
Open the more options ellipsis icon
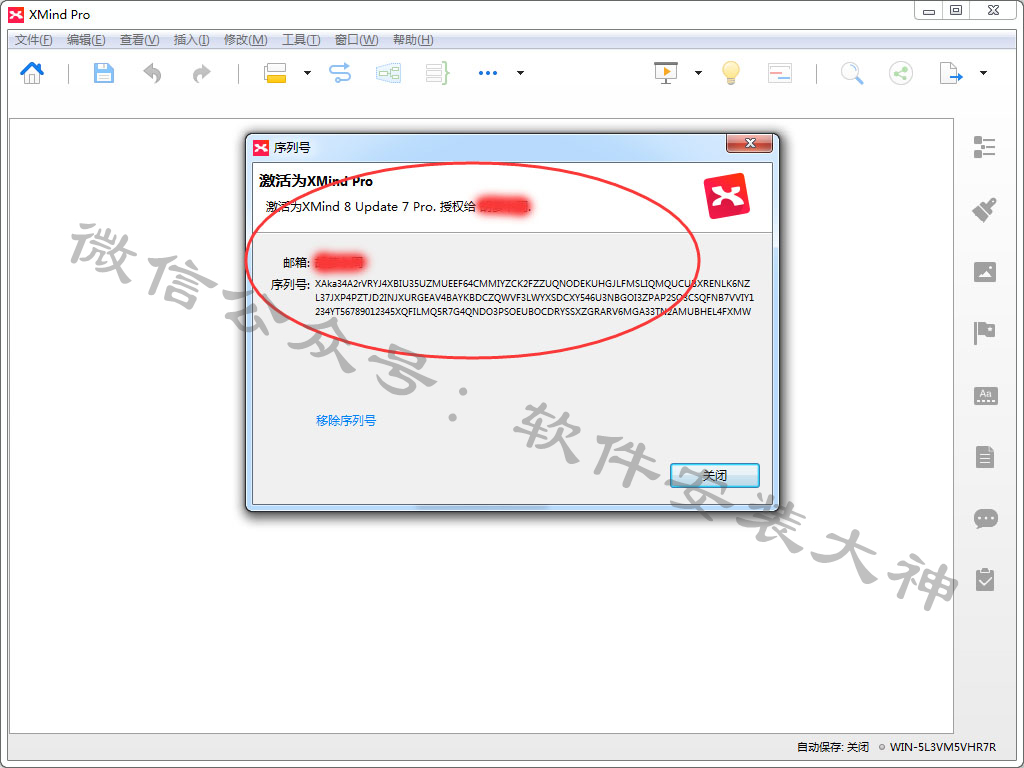pyautogui.click(x=488, y=73)
